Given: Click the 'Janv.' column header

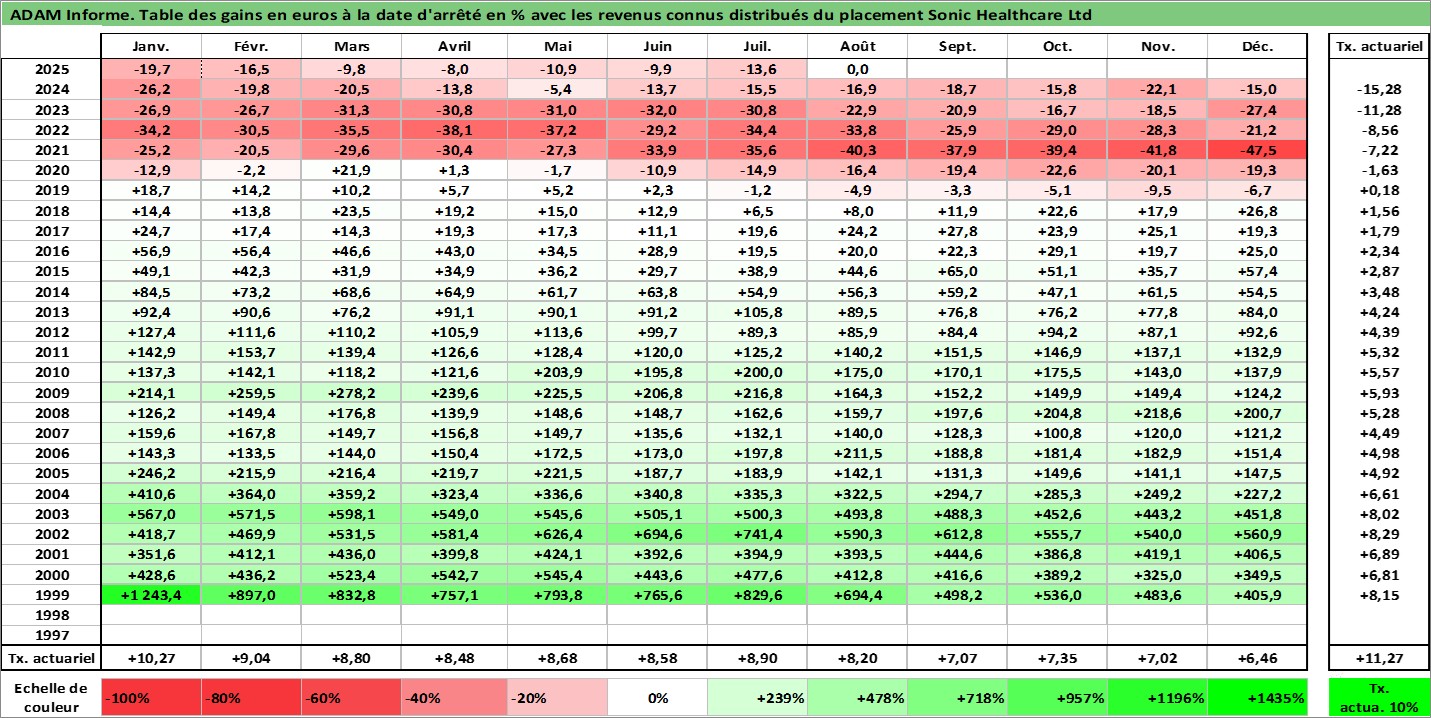Looking at the screenshot, I should click(x=152, y=47).
